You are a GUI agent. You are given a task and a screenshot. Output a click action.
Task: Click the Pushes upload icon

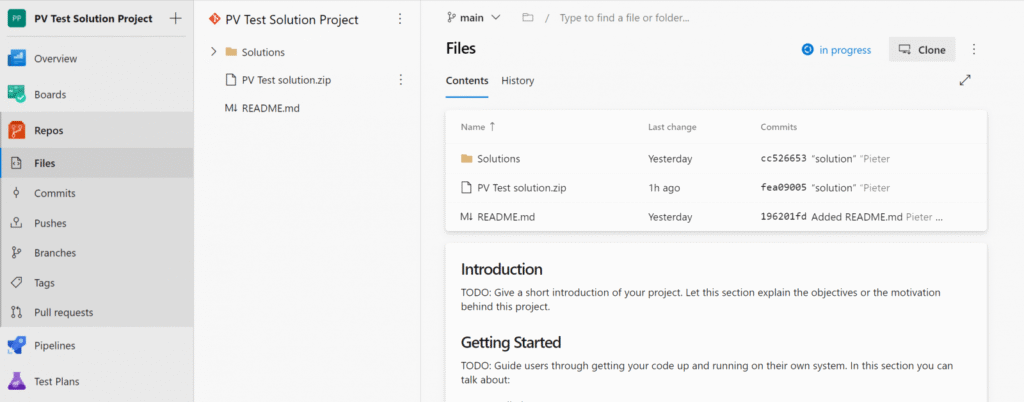(17, 223)
